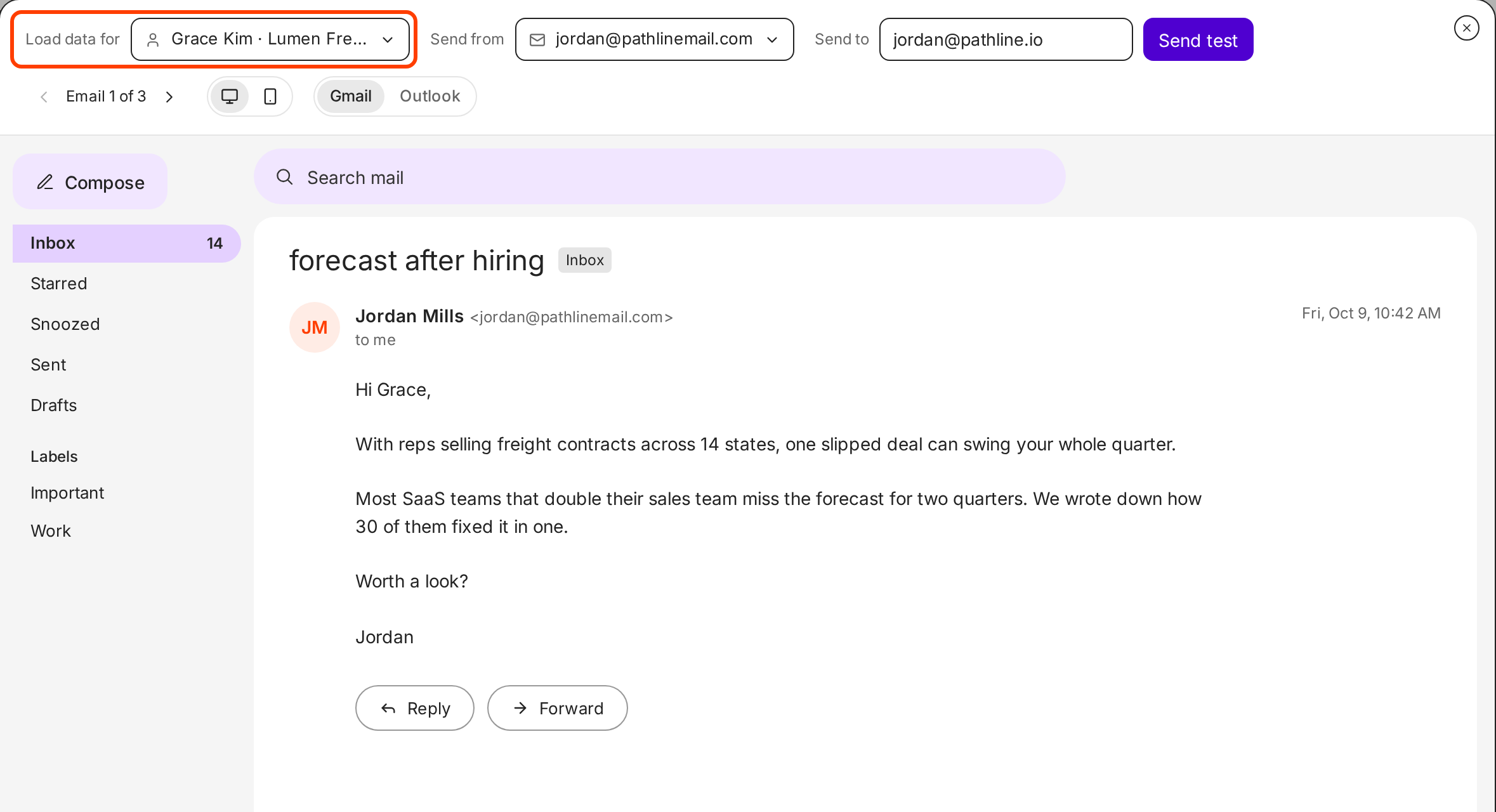Click the Send test button
The height and width of the screenshot is (812, 1496).
(x=1198, y=39)
